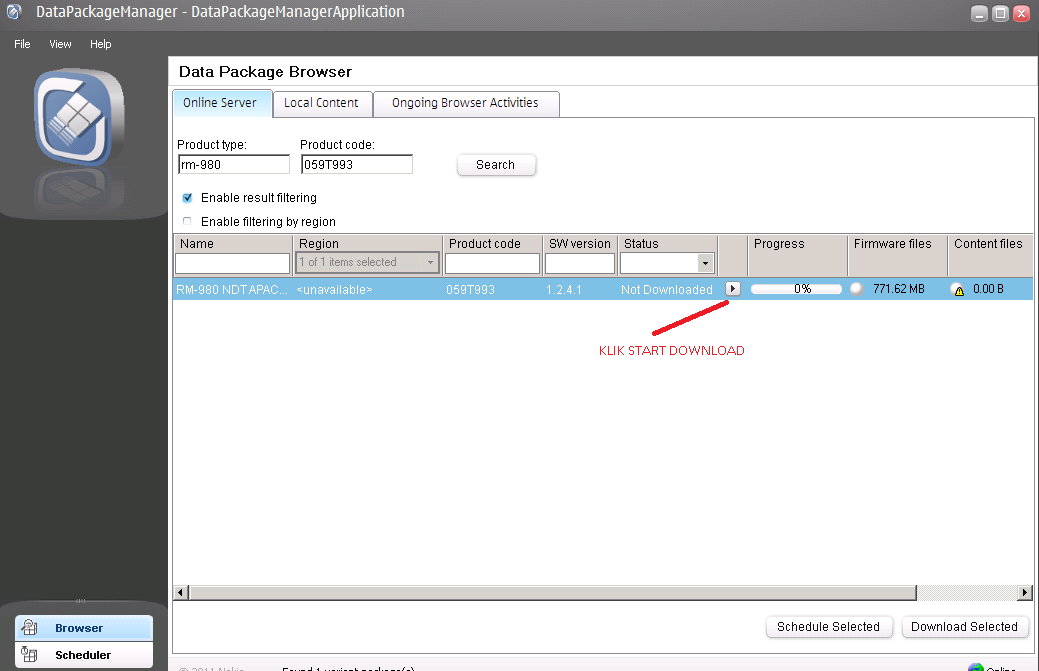Open the Help menu

pos(100,44)
